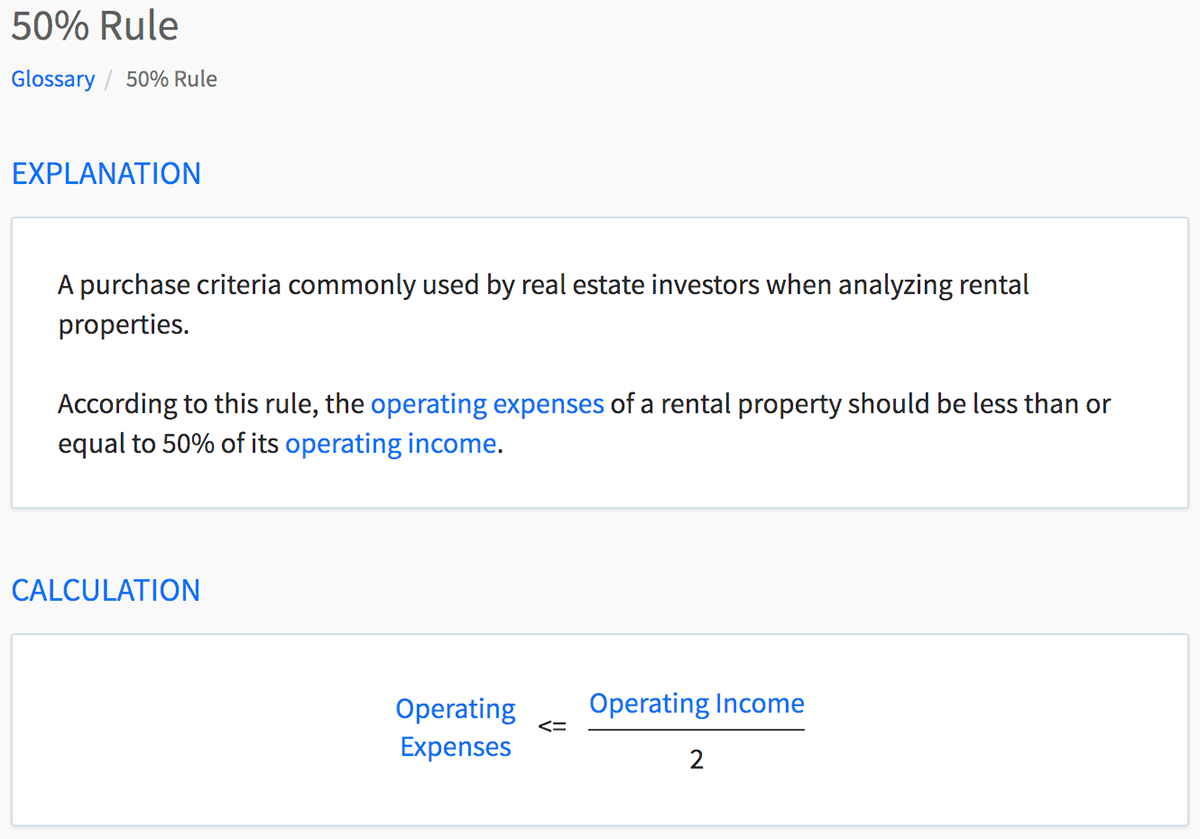Image resolution: width=1200 pixels, height=839 pixels.
Task: Click the word 'properties.' in the explanation
Action: pyautogui.click(x=123, y=325)
